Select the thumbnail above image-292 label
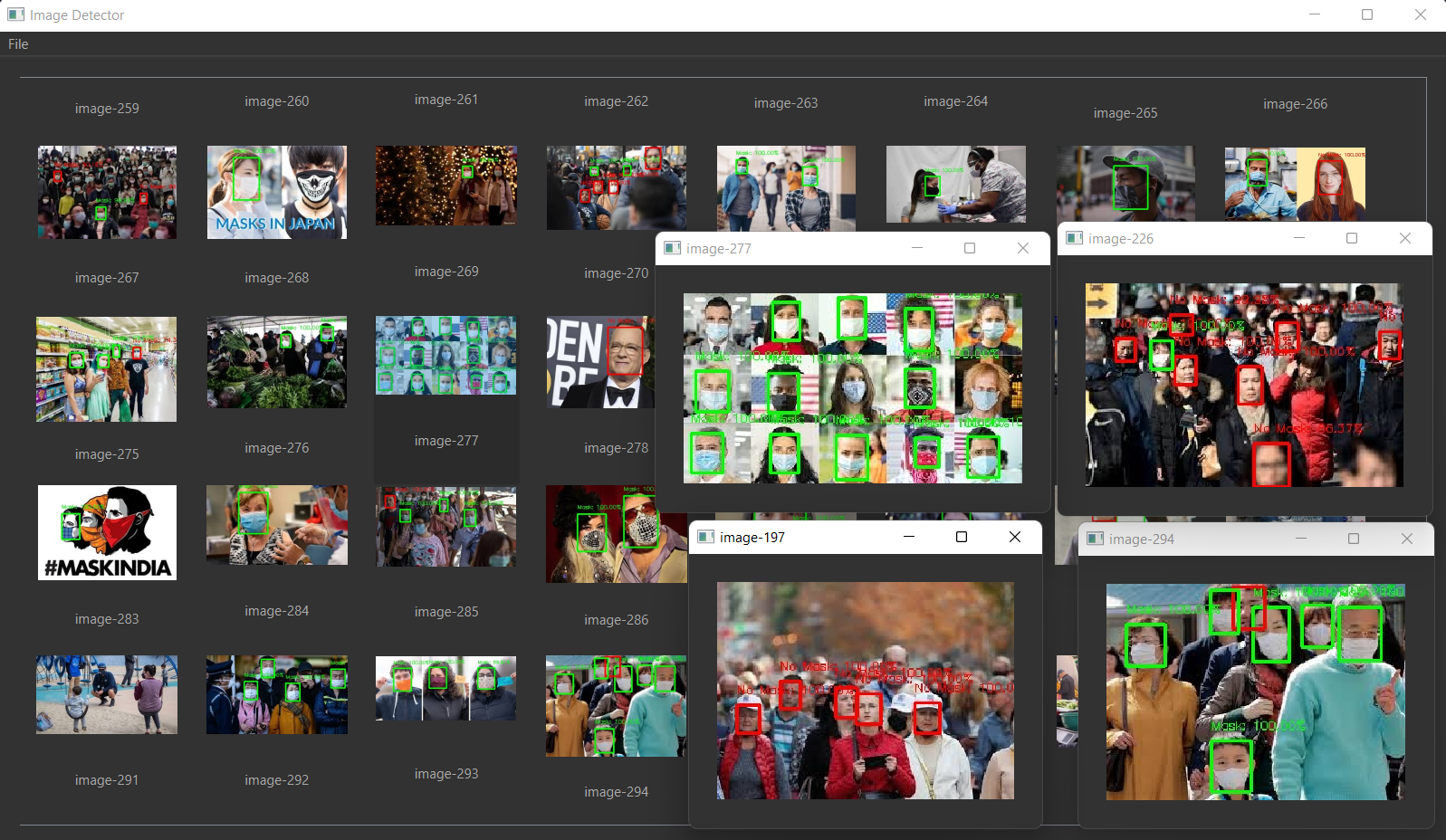Viewport: 1446px width, 840px height. (x=276, y=694)
